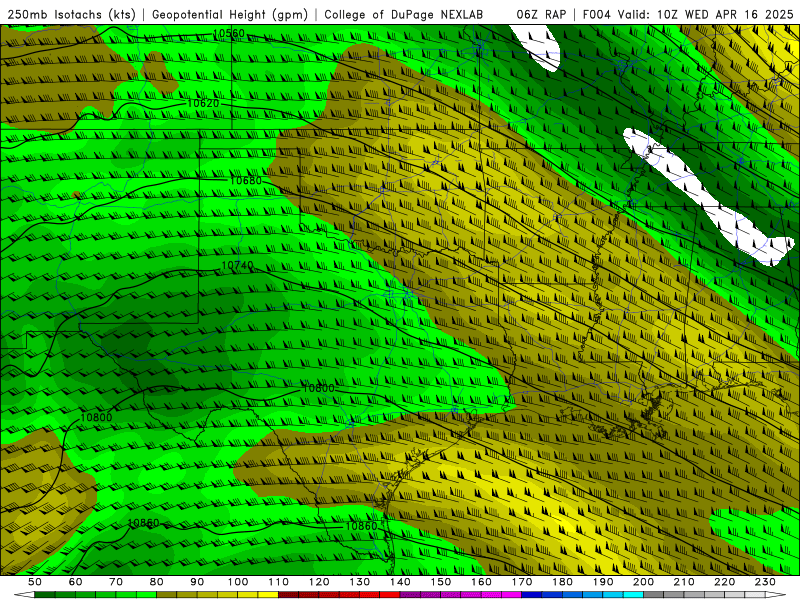Screen dimensions: 800x600
Task: Click the "College of DuPage NEXLAB" header text
Action: 404,15
